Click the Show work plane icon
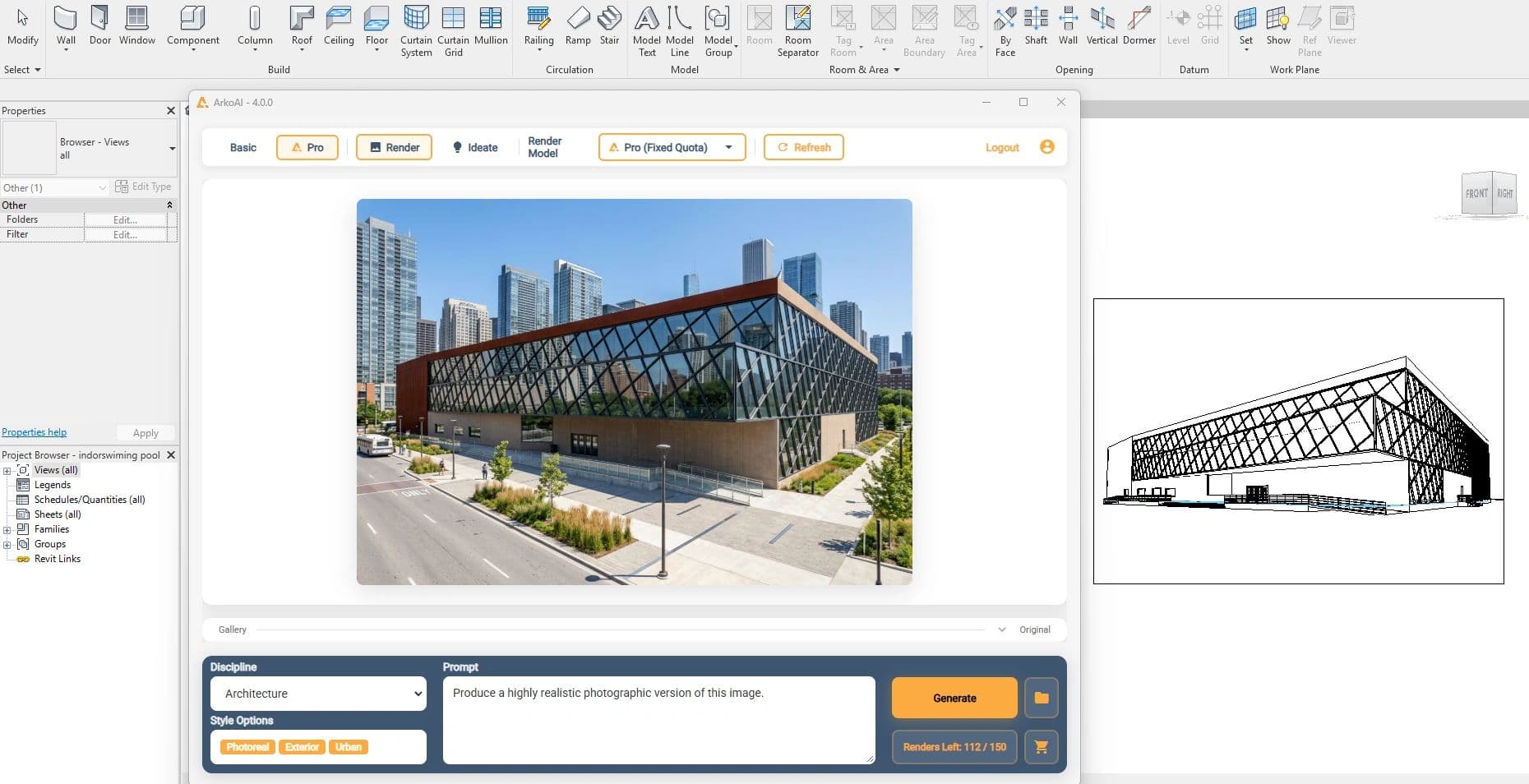 click(x=1278, y=26)
